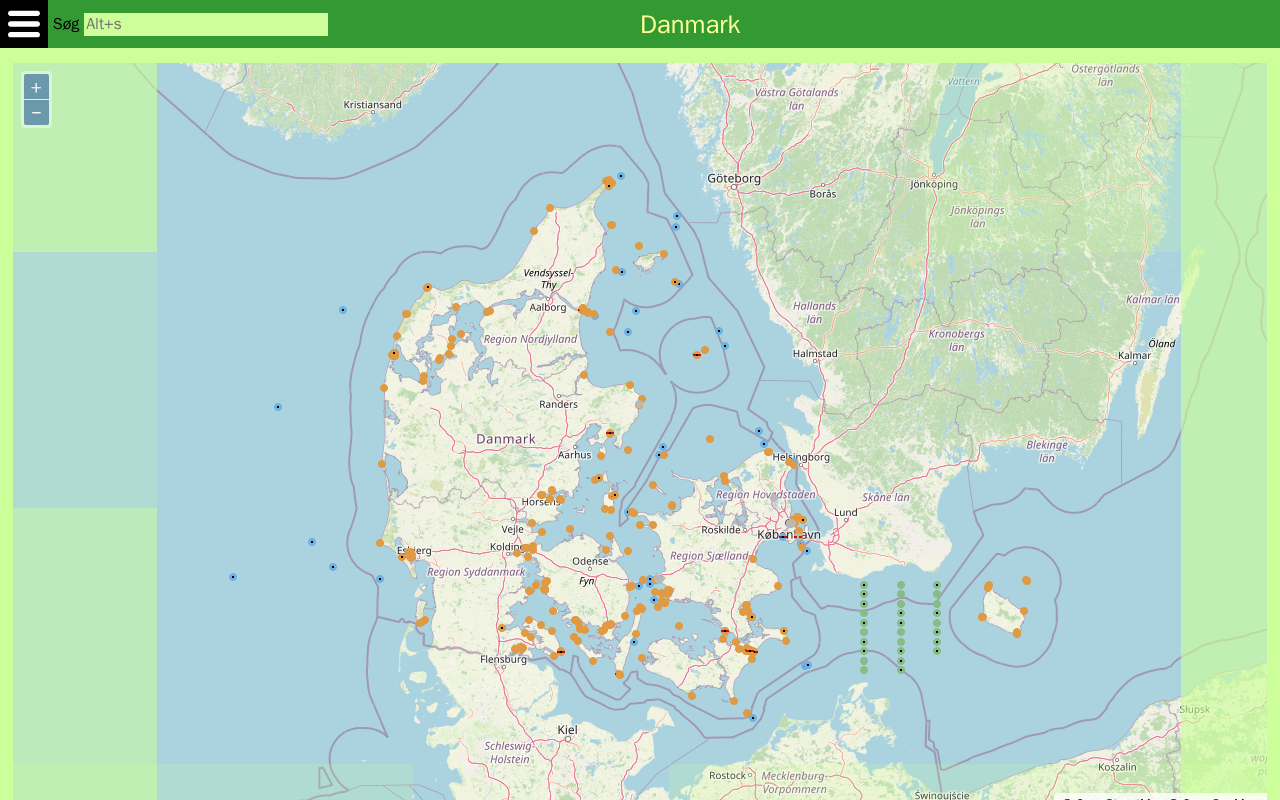Viewport: 1280px width, 800px height.
Task: Click the Rostock city label
Action: [728, 775]
